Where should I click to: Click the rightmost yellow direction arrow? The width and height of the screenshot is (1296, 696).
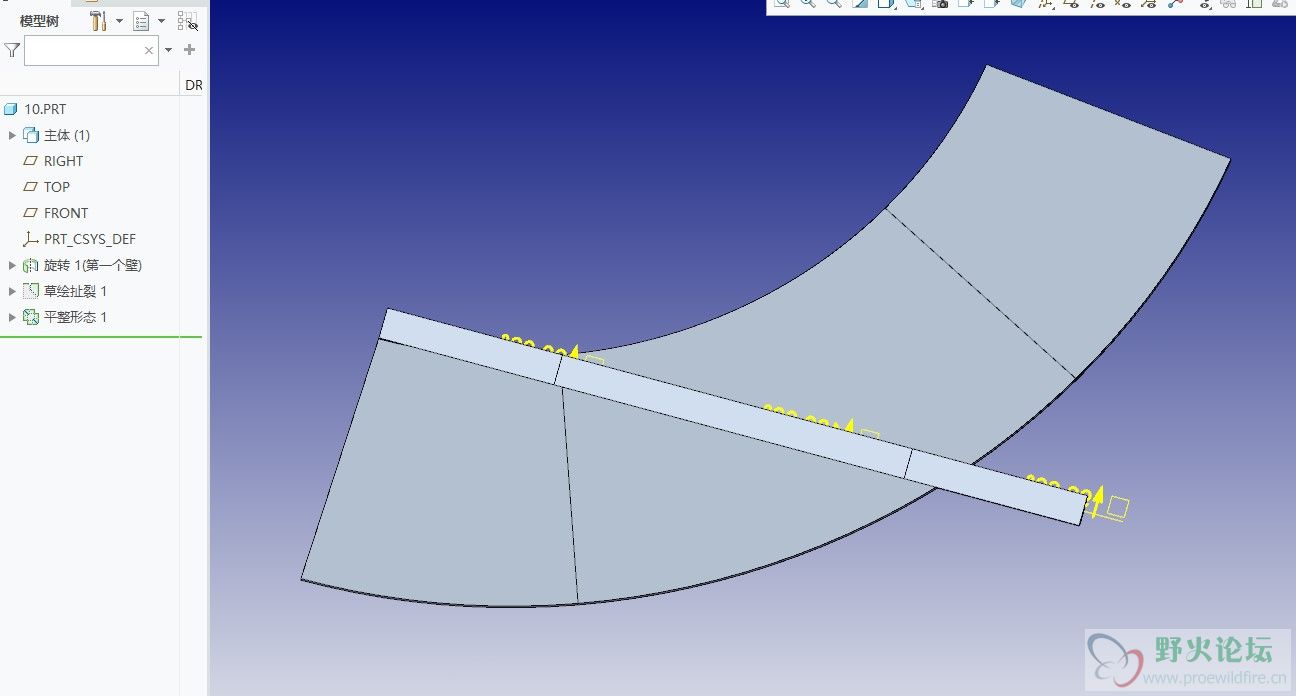point(1096,501)
